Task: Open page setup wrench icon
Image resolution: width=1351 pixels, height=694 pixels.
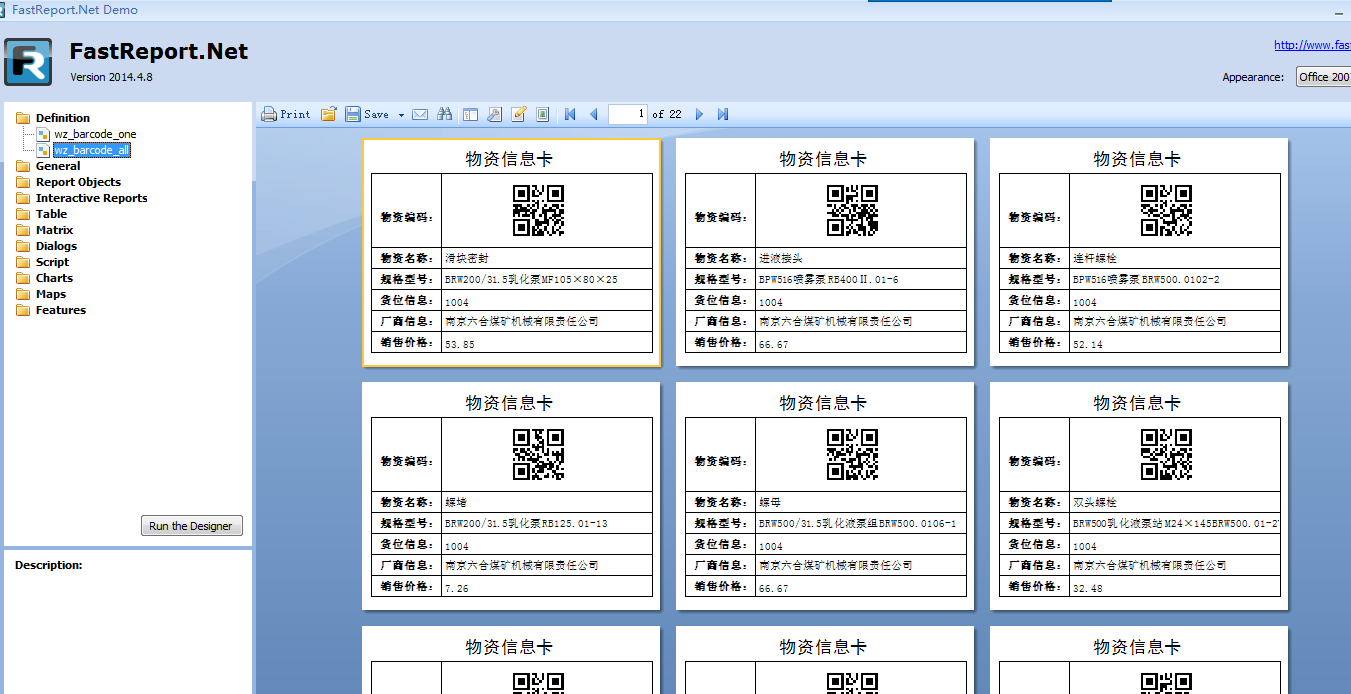Action: [494, 114]
